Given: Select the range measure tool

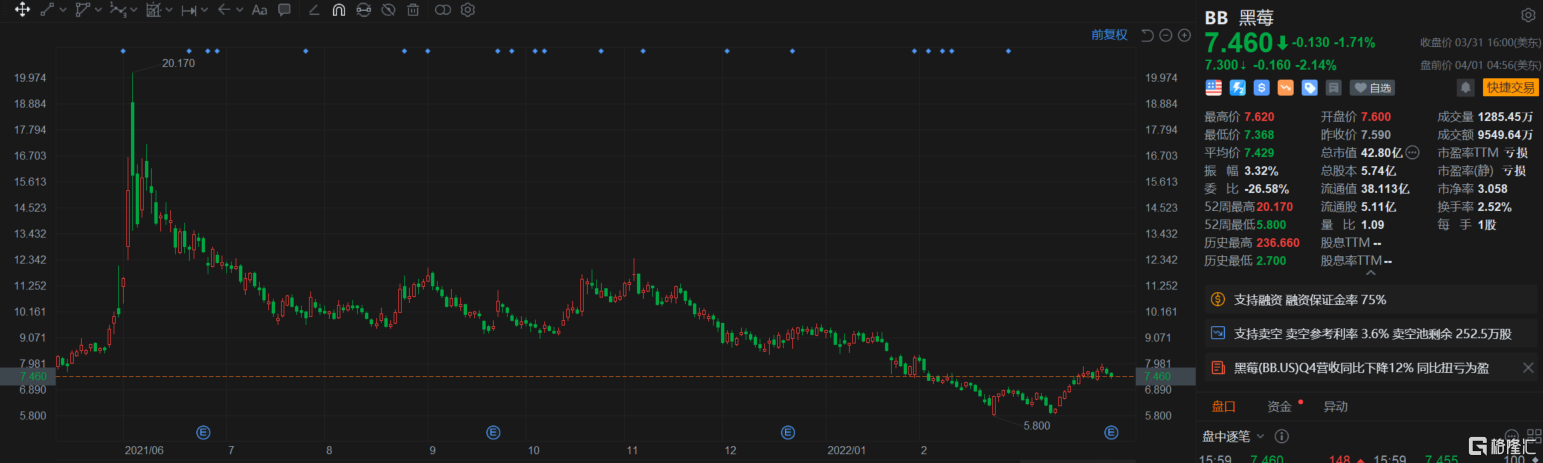Looking at the screenshot, I should tap(188, 10).
